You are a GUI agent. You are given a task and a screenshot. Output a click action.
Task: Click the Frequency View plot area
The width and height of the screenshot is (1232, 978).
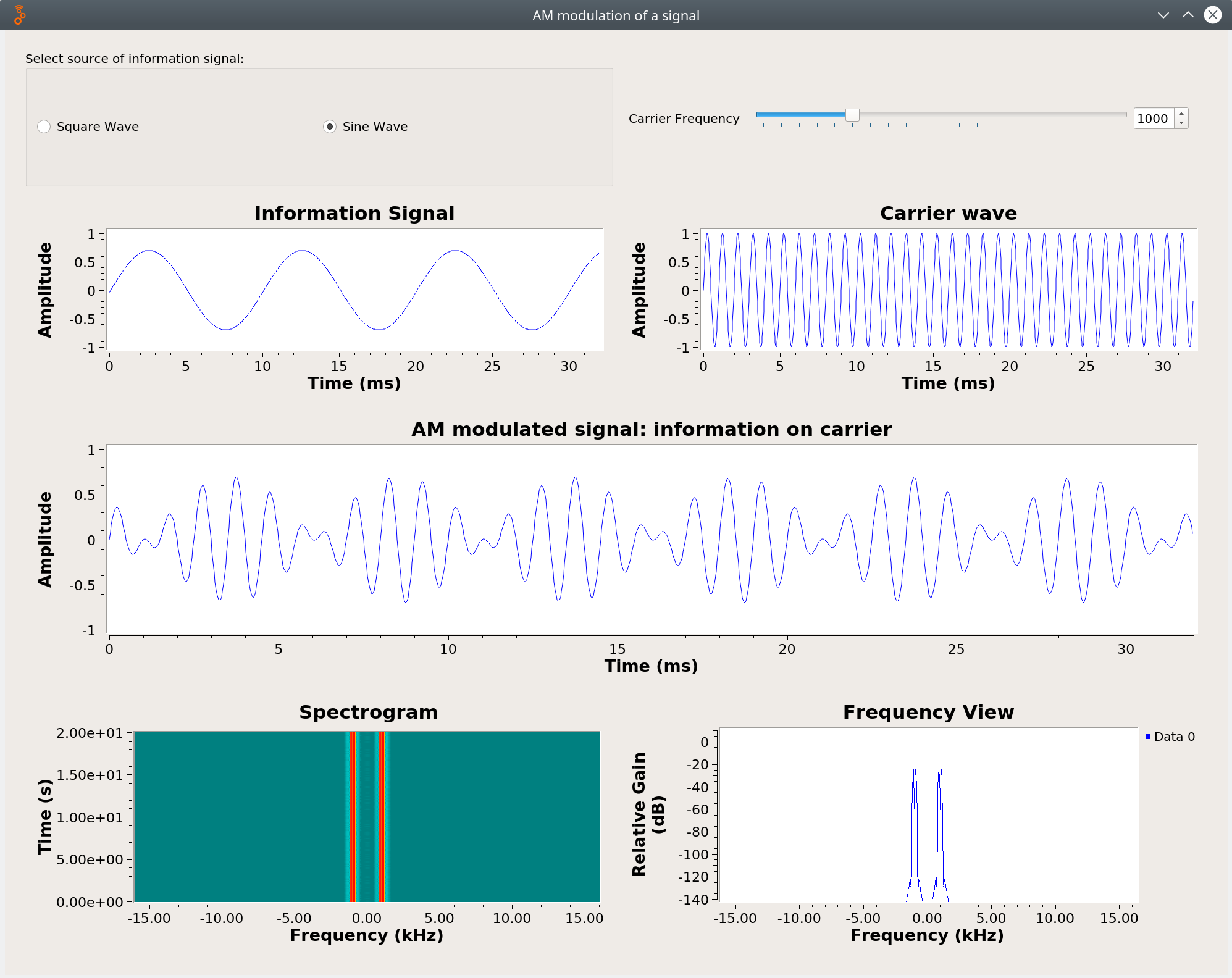point(928,816)
